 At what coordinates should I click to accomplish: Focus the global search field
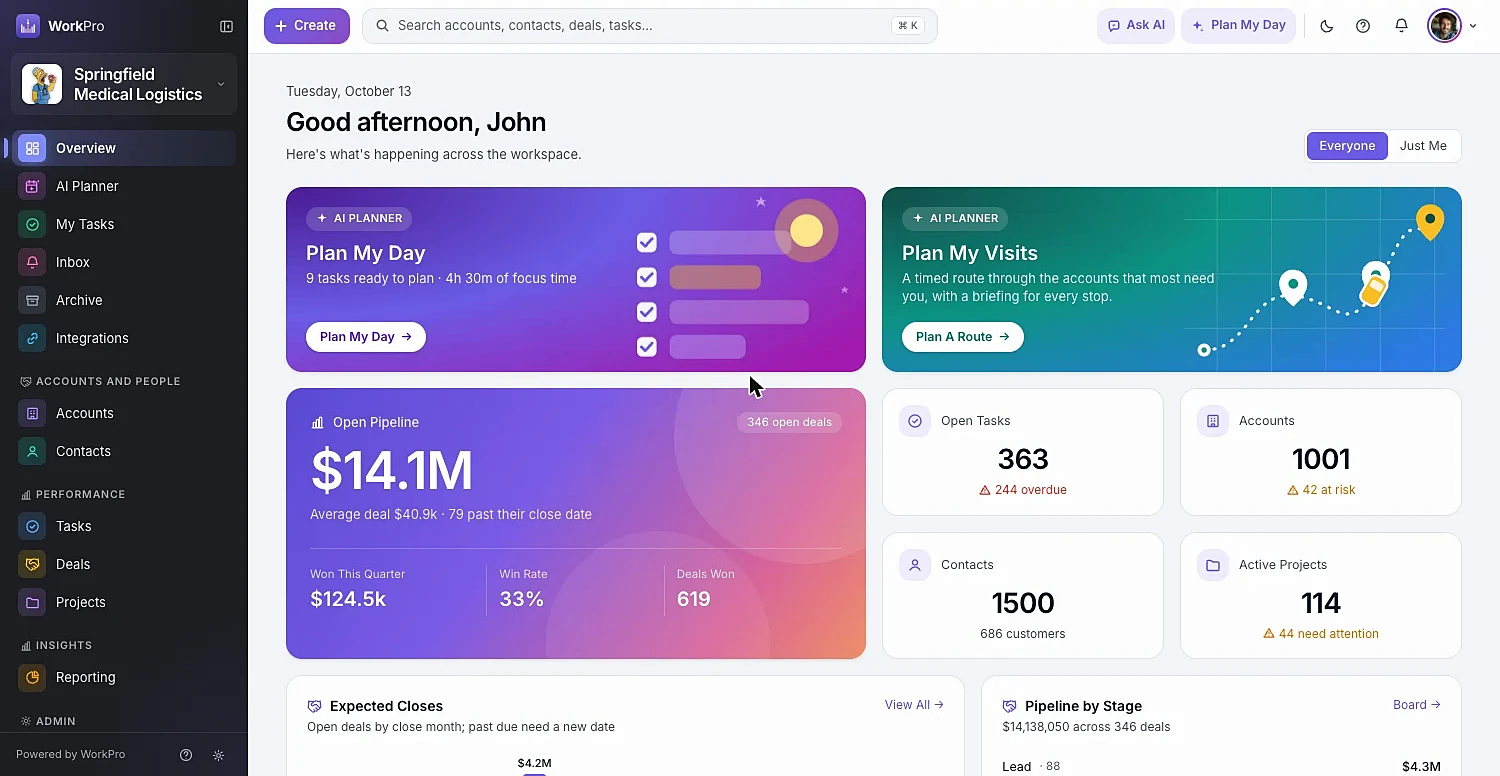(x=650, y=26)
